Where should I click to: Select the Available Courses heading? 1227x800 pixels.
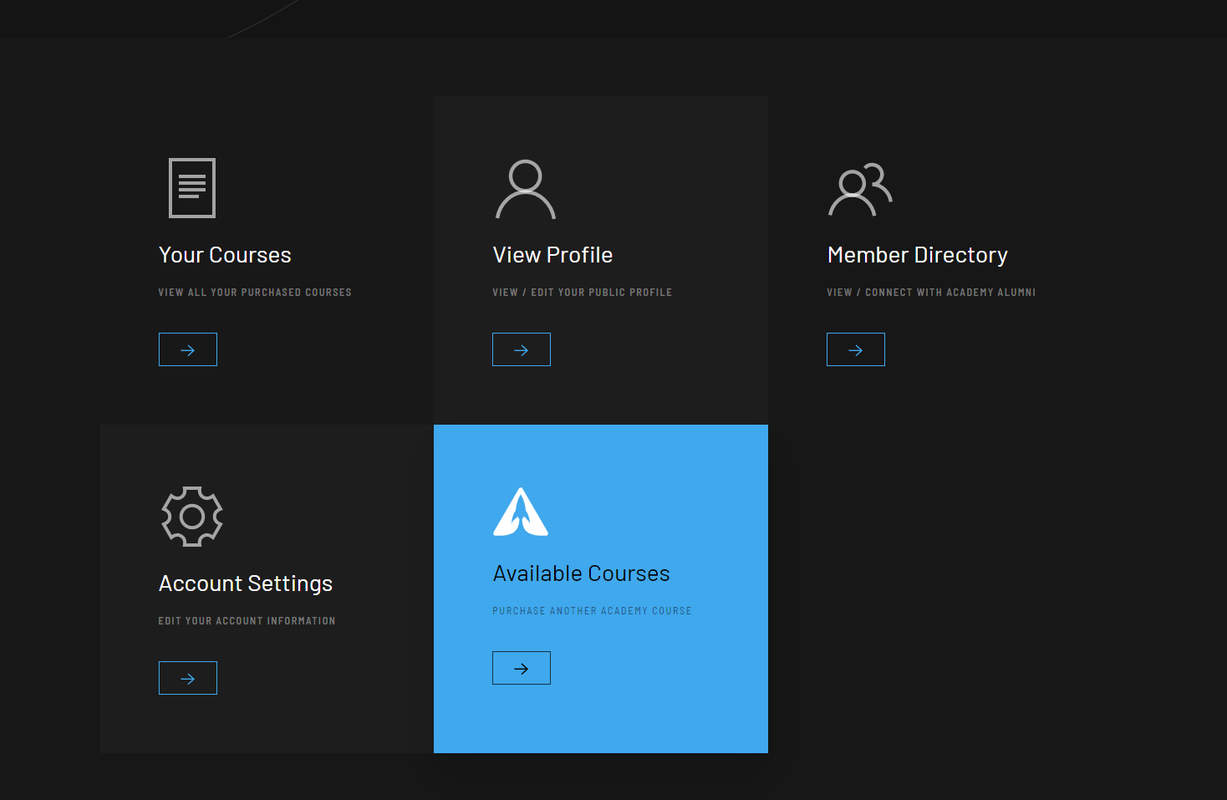pos(581,573)
